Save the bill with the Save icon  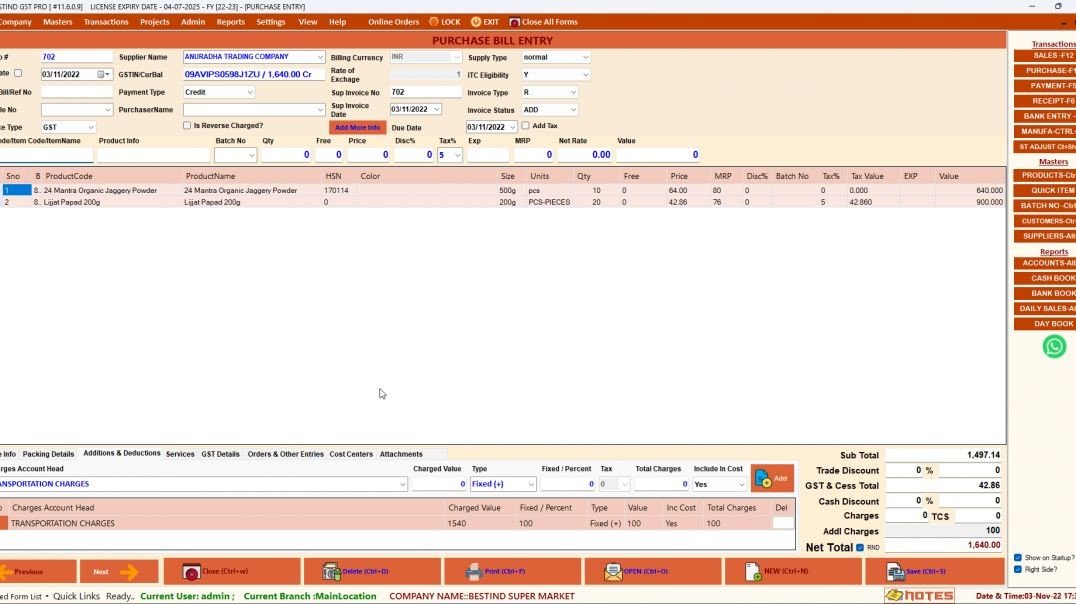(893, 570)
